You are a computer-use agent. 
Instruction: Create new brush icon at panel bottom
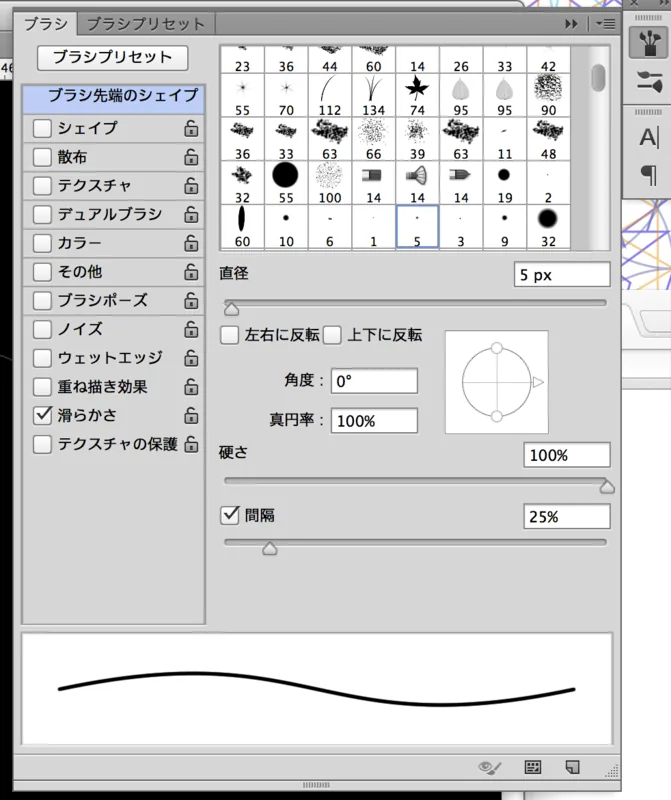tap(573, 767)
